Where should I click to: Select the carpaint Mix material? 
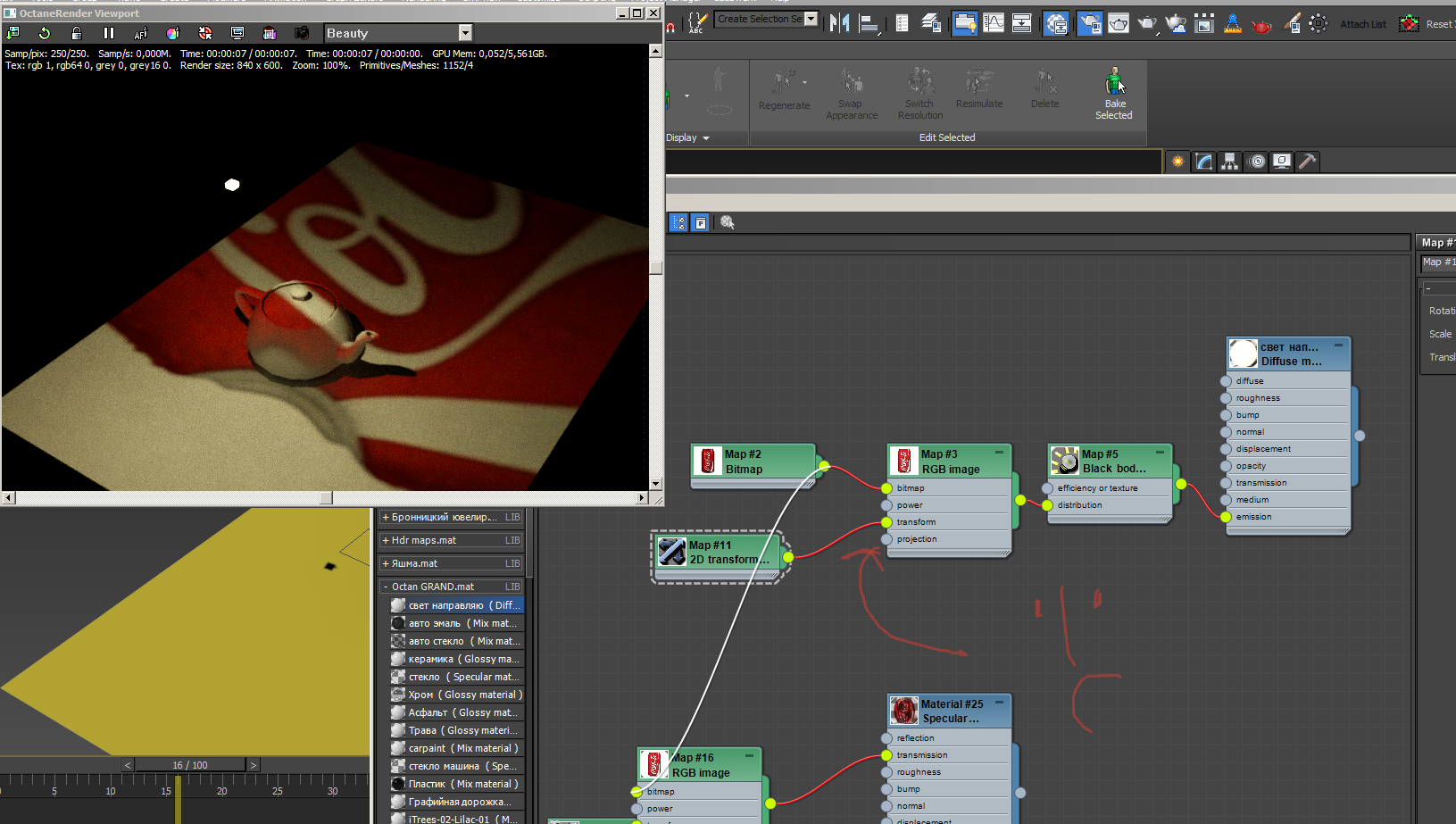coord(455,748)
